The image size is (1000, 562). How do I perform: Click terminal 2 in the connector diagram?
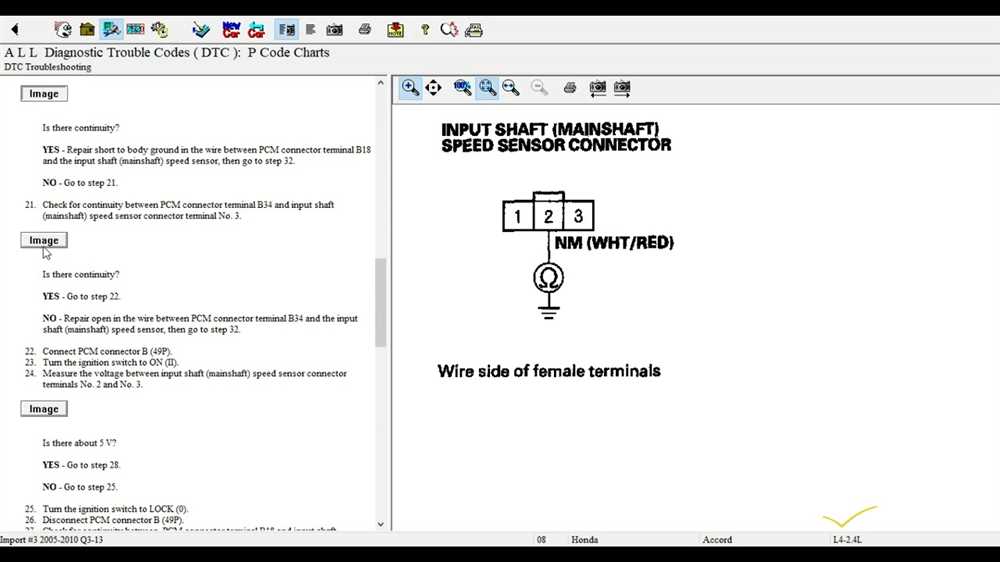(x=548, y=216)
